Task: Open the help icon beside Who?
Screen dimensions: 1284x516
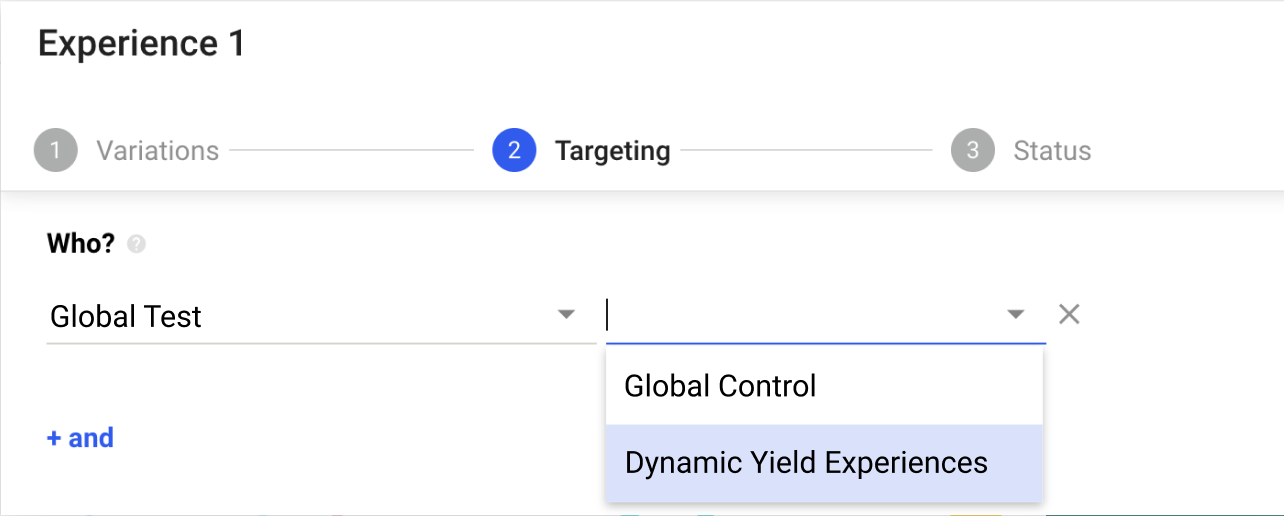Action: click(x=137, y=244)
